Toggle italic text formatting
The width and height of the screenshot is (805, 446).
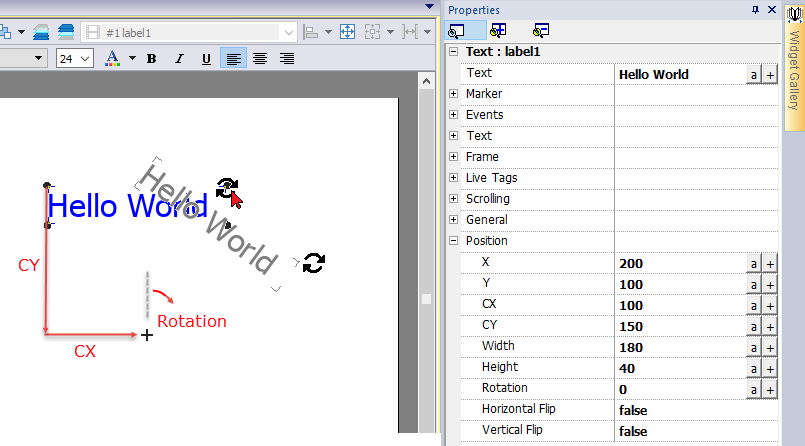click(179, 59)
